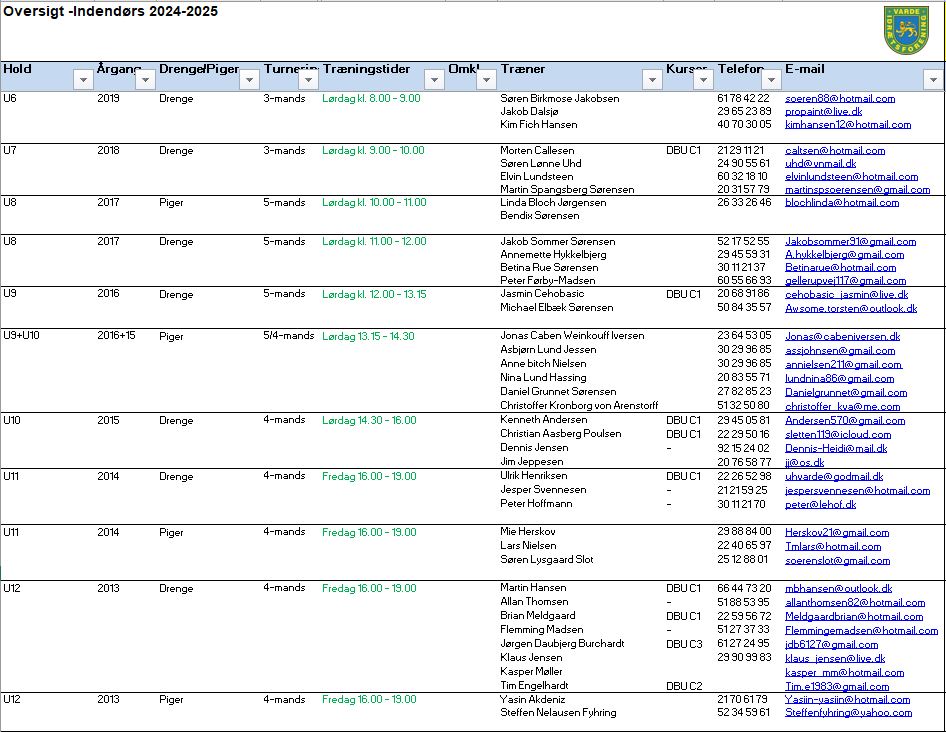Open the Omkl column filter dropdown
Viewport: 946px width, 732px height.
[x=486, y=80]
